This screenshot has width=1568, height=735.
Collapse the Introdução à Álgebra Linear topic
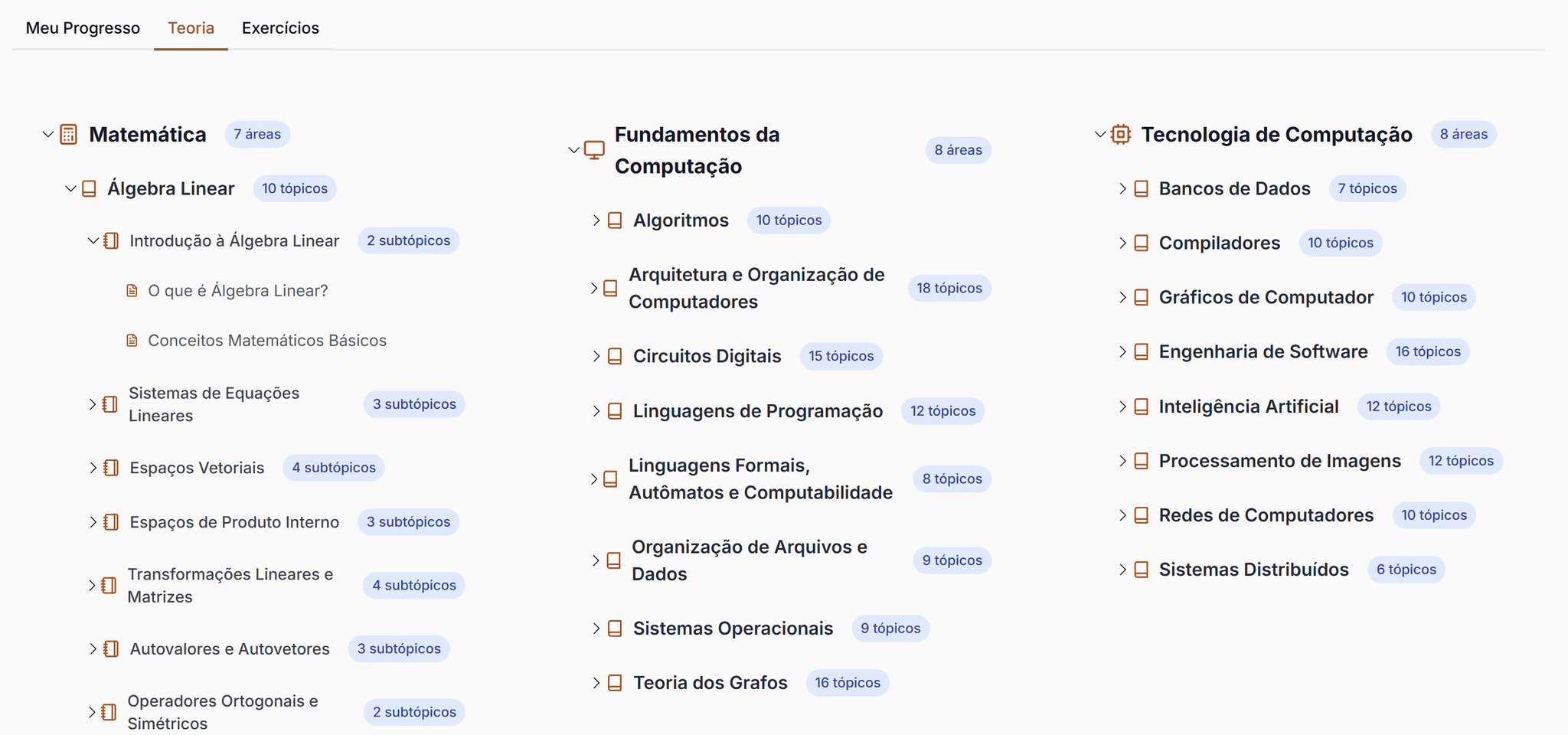tap(93, 241)
